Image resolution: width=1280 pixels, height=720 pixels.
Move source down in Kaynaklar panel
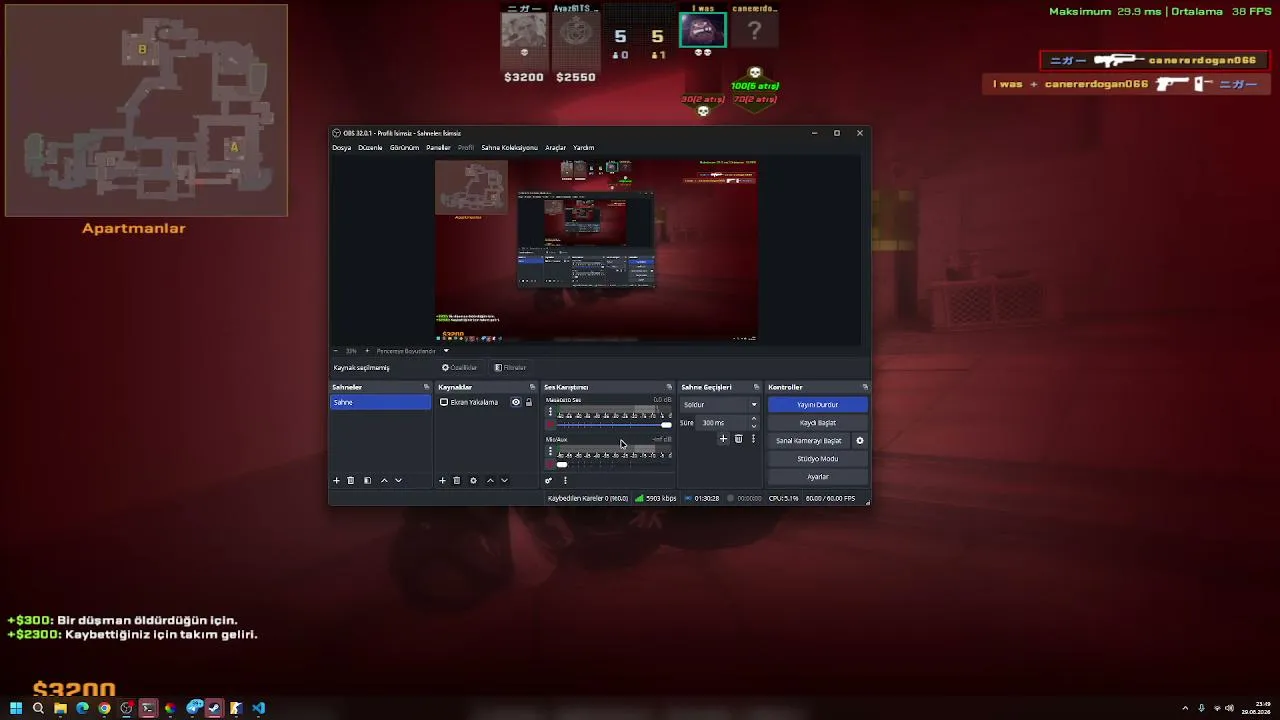504,481
